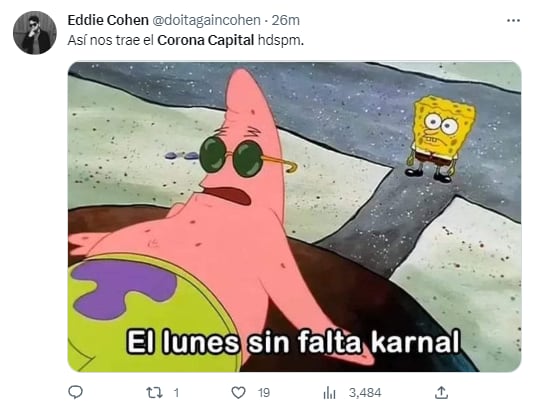Open the @doitagaincohen handle link

tap(206, 20)
